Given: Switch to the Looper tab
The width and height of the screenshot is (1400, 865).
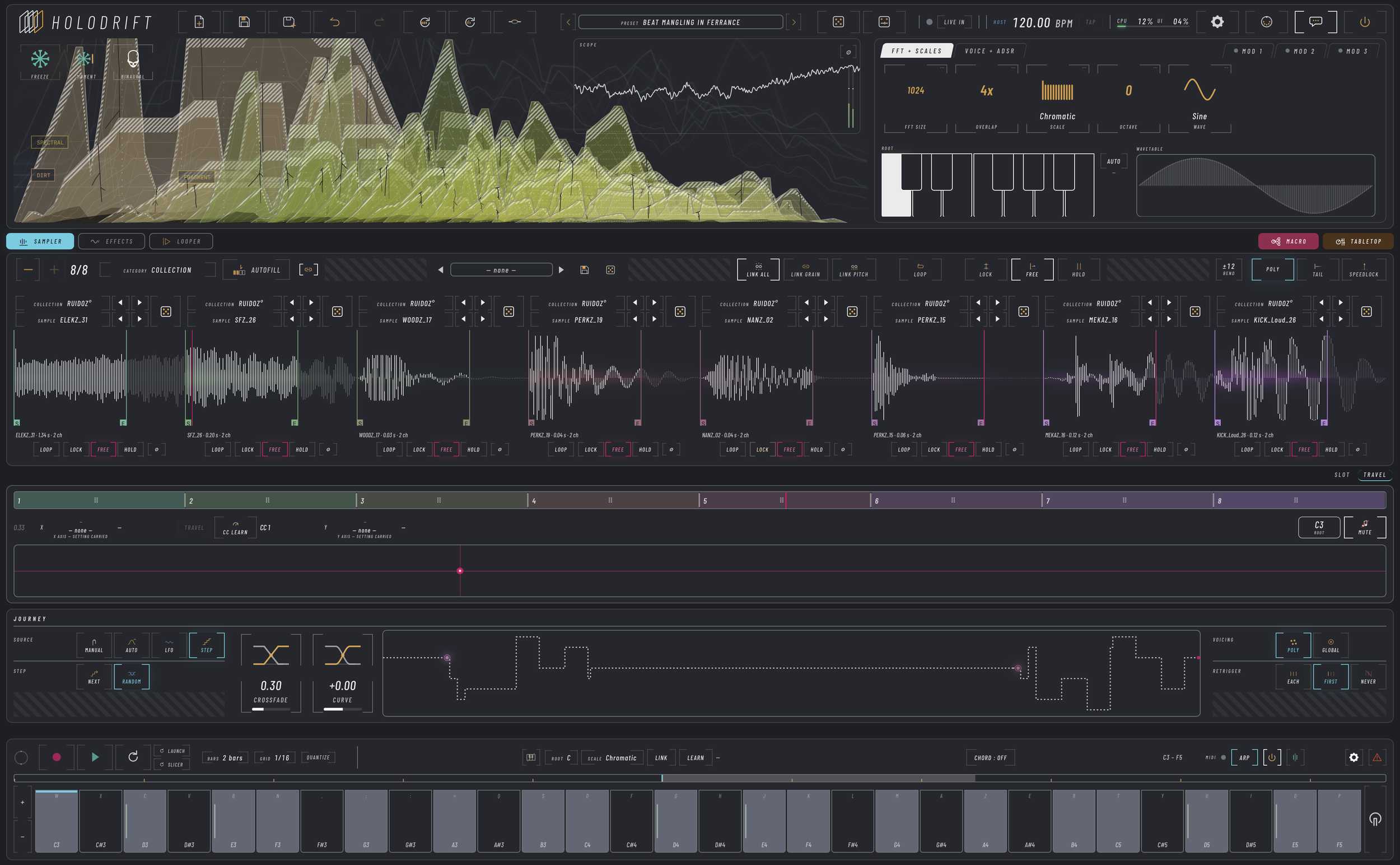Looking at the screenshot, I should (x=181, y=241).
